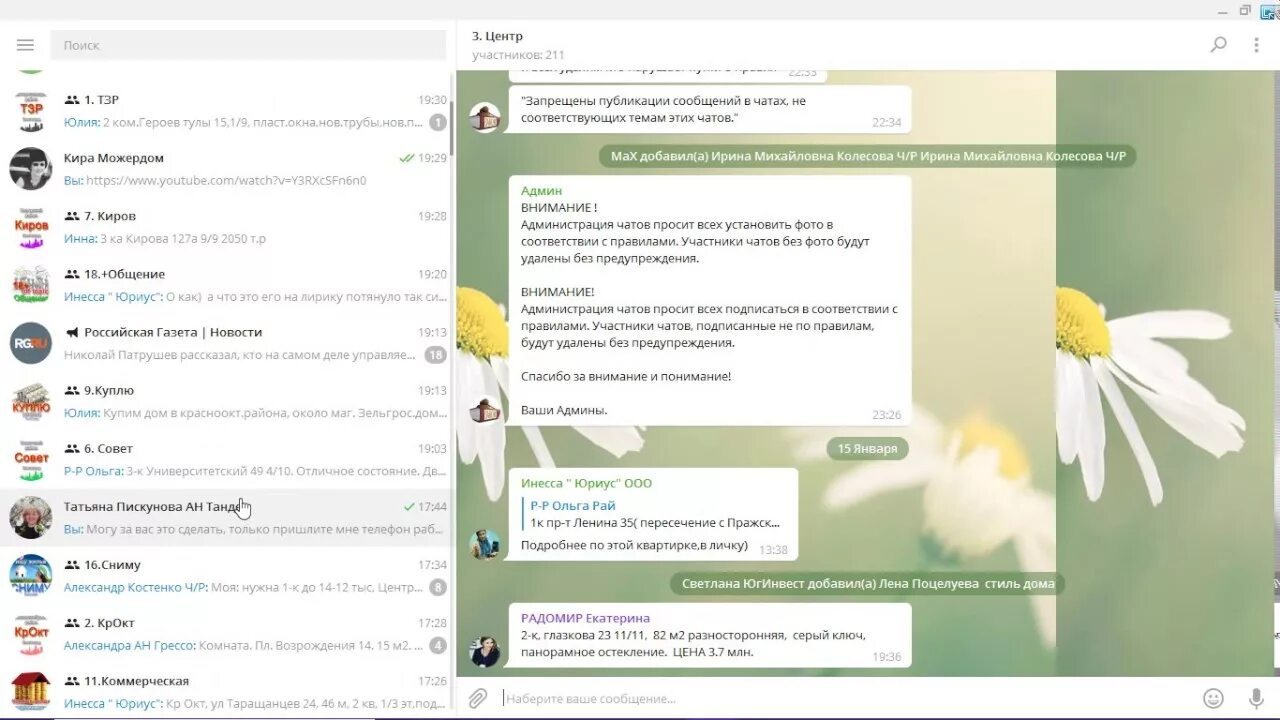Open the 7. Киров group chat
The height and width of the screenshot is (720, 1280).
coord(227,227)
